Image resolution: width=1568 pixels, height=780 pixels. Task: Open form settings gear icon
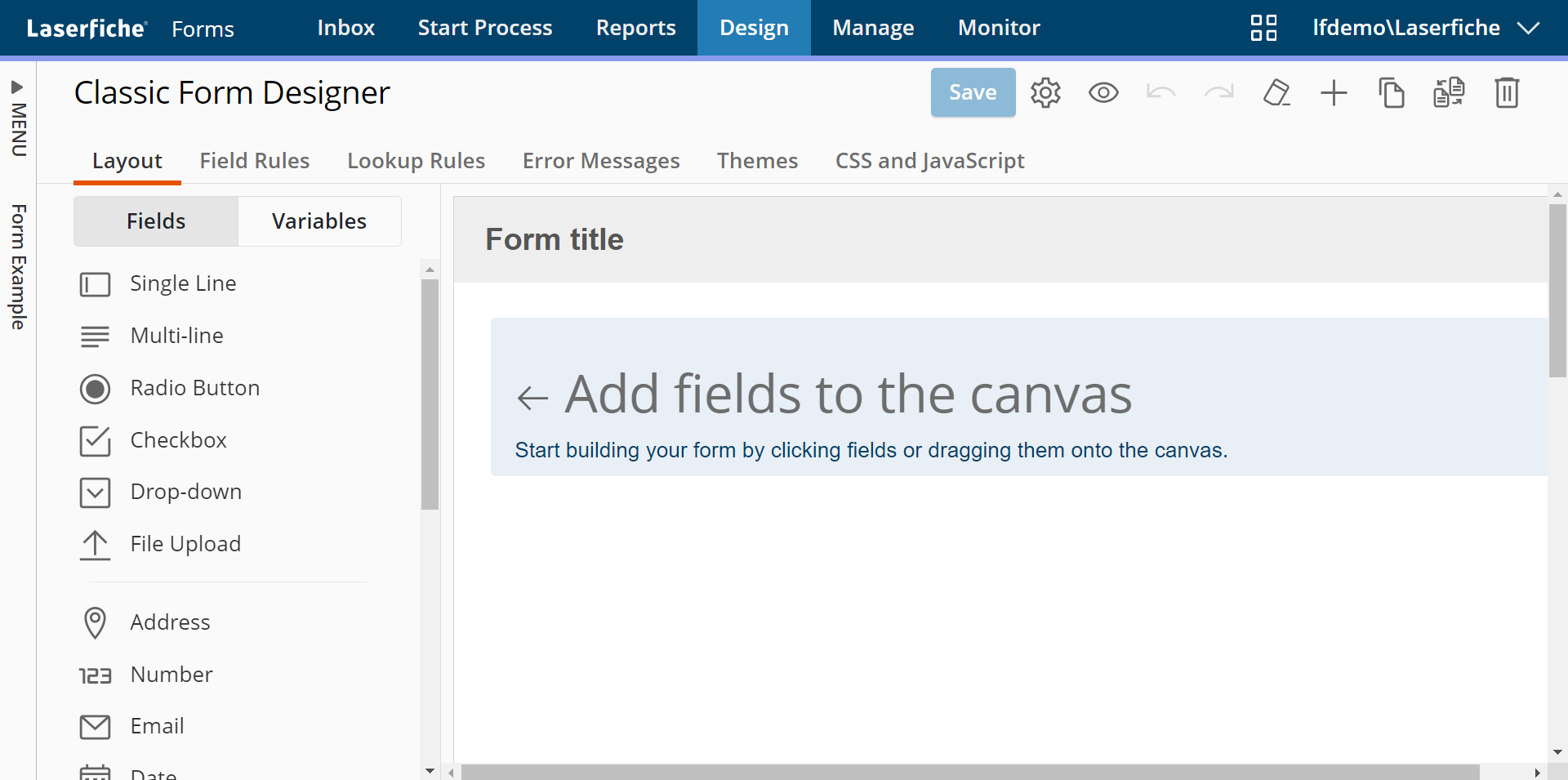1045,93
